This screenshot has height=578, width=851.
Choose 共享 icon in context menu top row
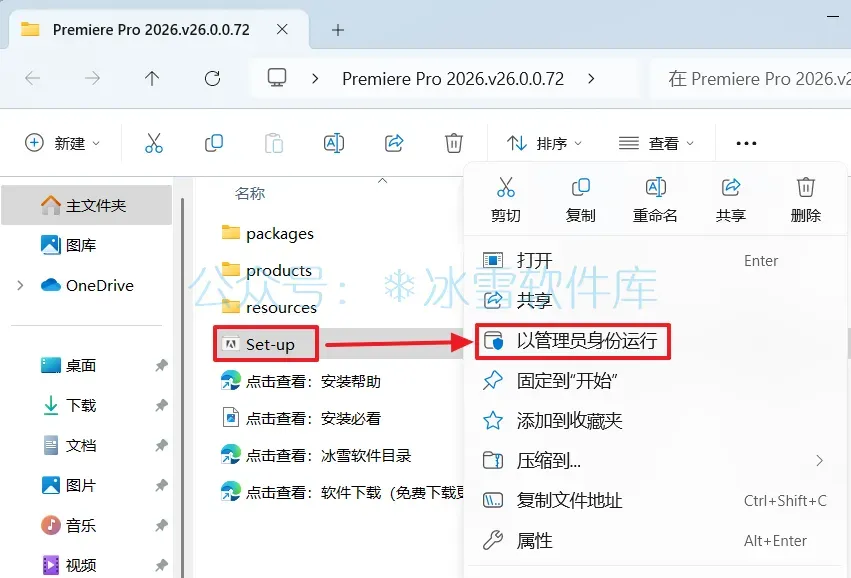coord(731,200)
